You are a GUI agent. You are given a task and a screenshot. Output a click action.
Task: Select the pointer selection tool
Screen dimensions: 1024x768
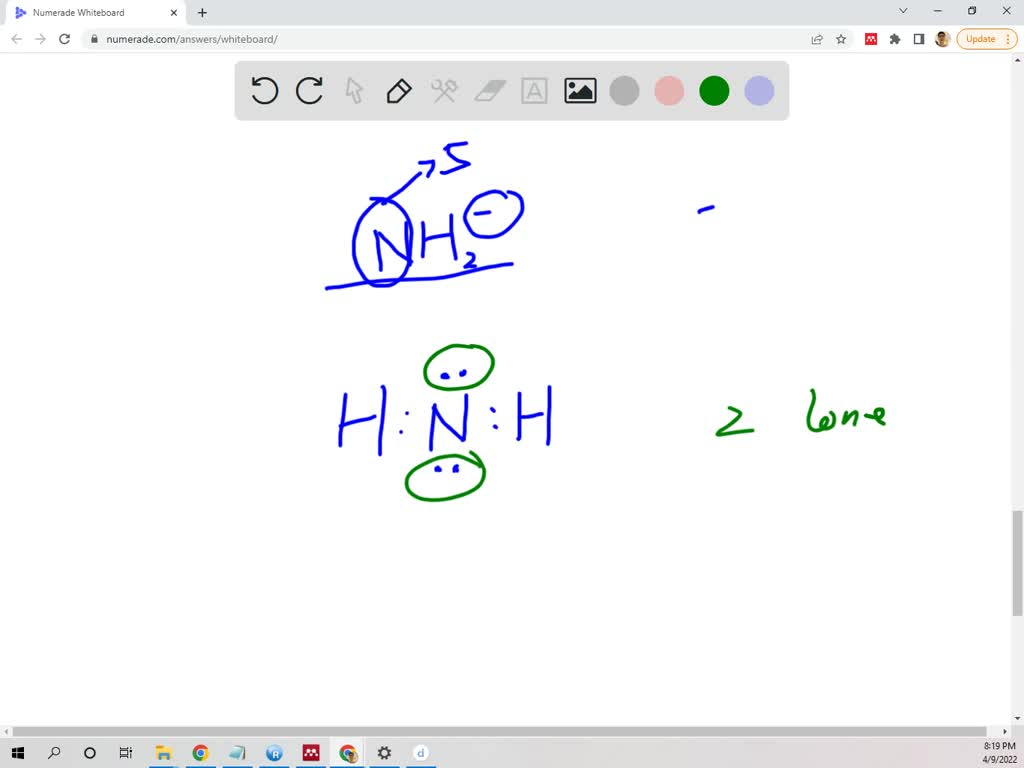[x=354, y=91]
